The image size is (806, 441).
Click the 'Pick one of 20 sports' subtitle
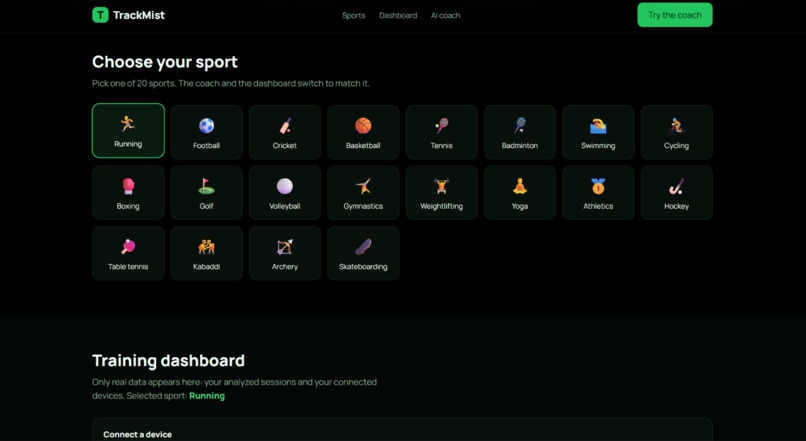point(231,83)
